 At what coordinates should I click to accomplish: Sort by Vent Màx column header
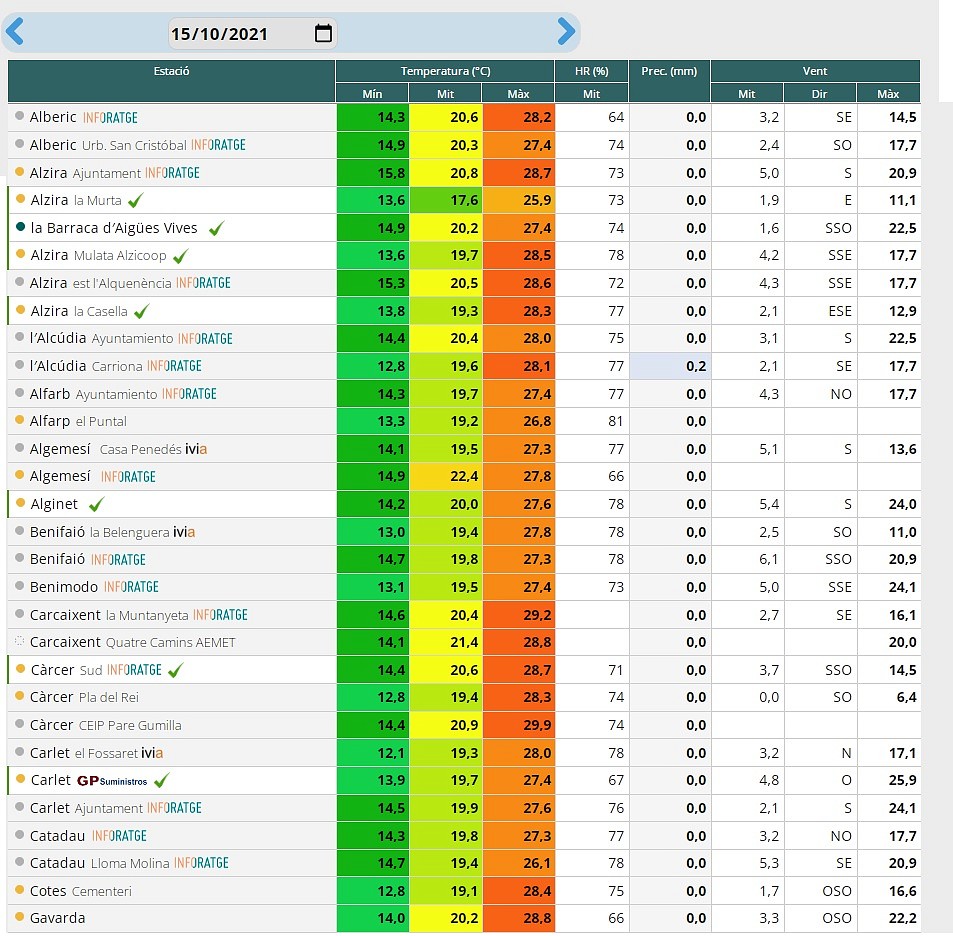[x=888, y=94]
